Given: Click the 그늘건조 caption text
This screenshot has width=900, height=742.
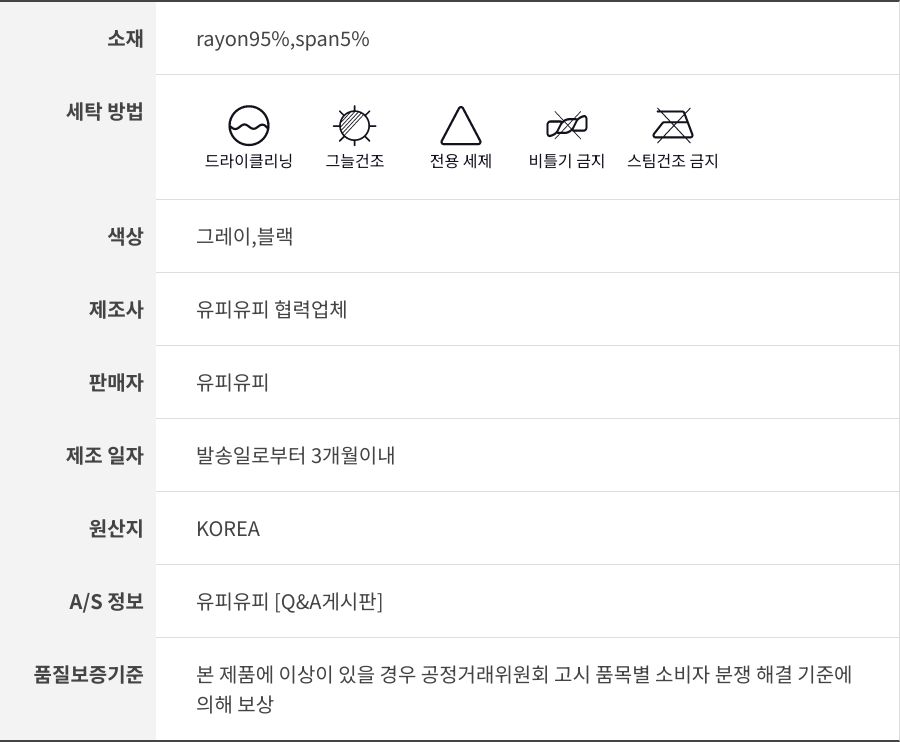Looking at the screenshot, I should coord(354,161).
